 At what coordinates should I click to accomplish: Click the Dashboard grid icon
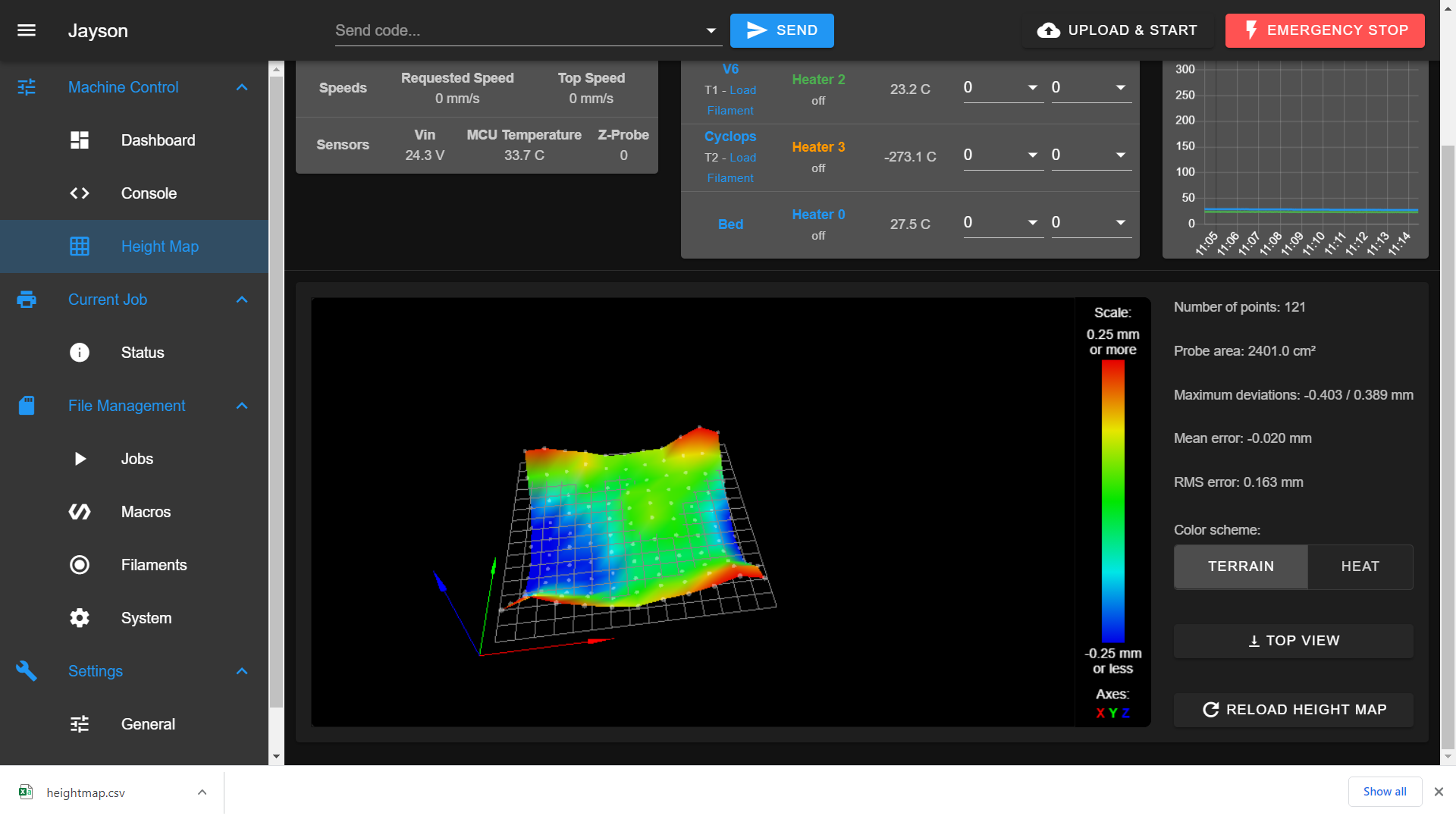tap(80, 140)
